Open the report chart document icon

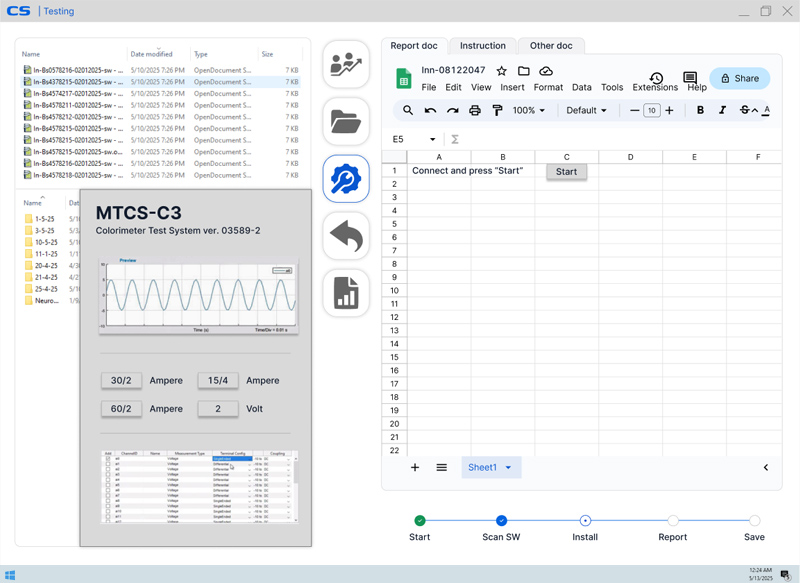click(x=346, y=293)
